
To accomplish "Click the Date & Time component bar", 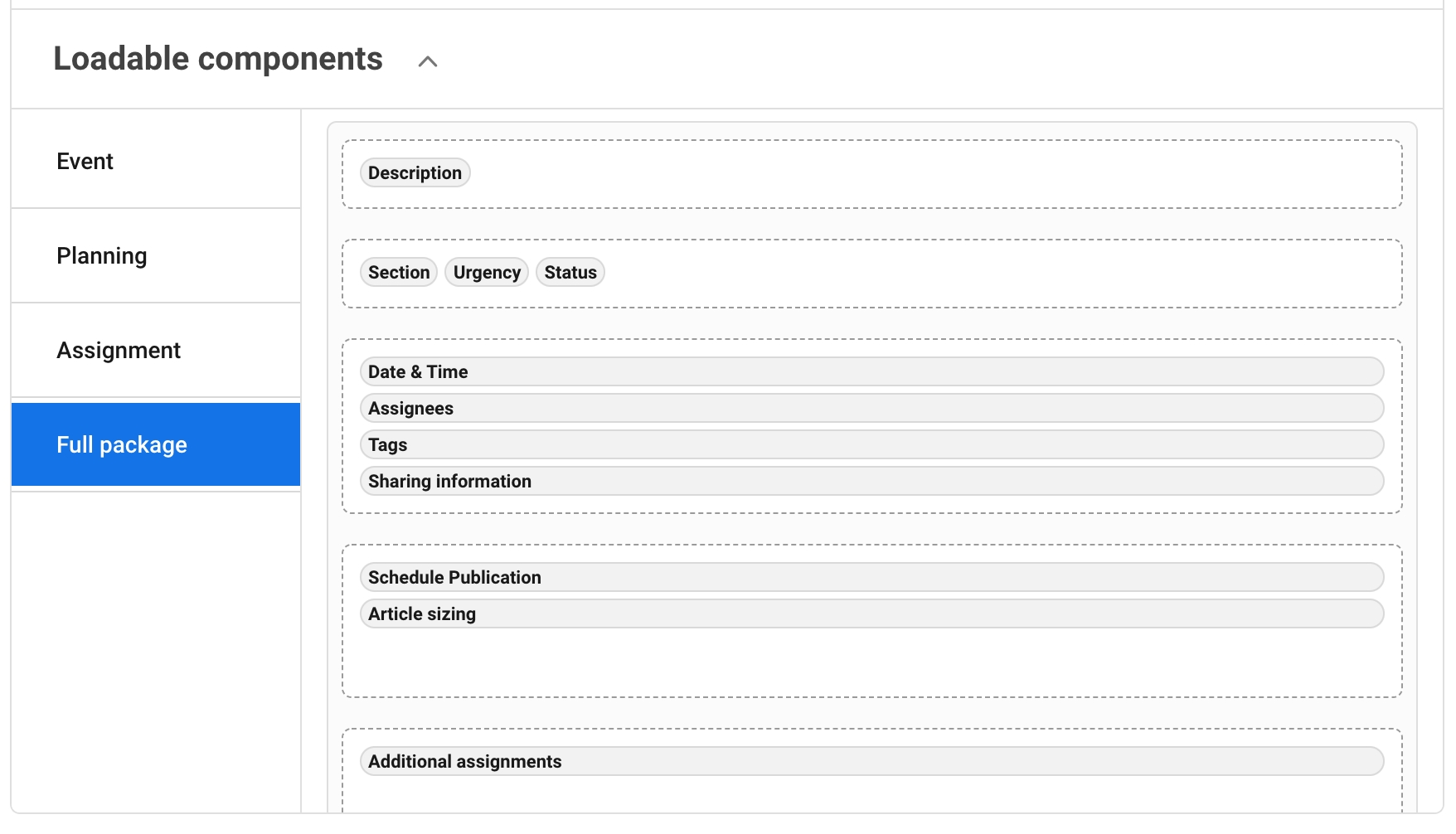I will (x=871, y=372).
